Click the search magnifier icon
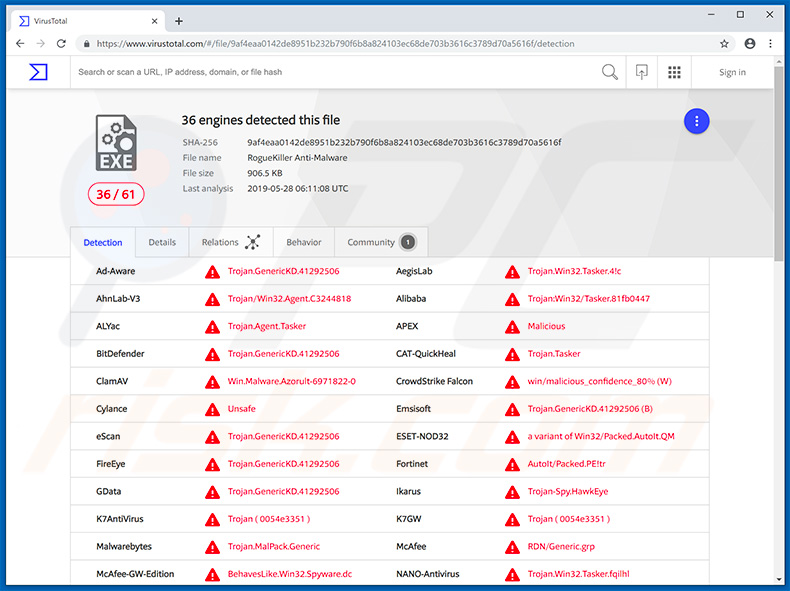The image size is (790, 591). (x=610, y=72)
